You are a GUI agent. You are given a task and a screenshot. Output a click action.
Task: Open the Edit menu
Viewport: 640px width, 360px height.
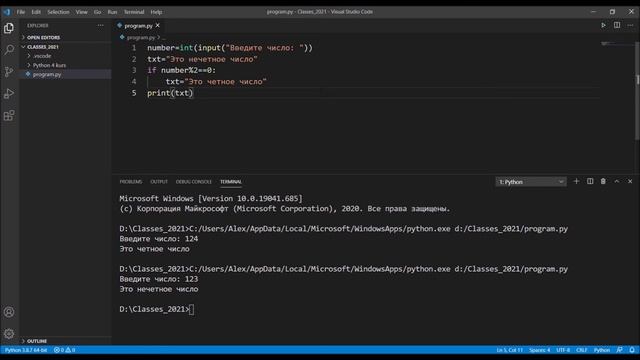point(36,12)
